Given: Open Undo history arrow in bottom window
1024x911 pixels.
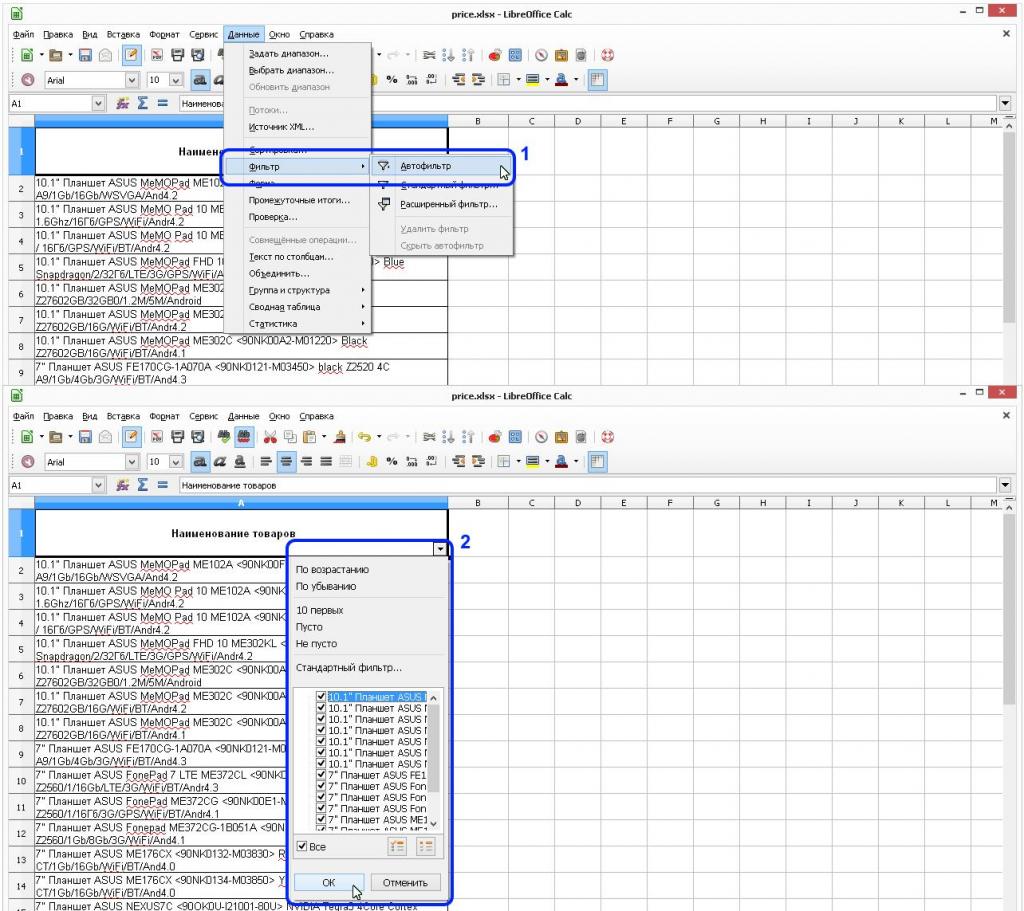Looking at the screenshot, I should point(379,437).
